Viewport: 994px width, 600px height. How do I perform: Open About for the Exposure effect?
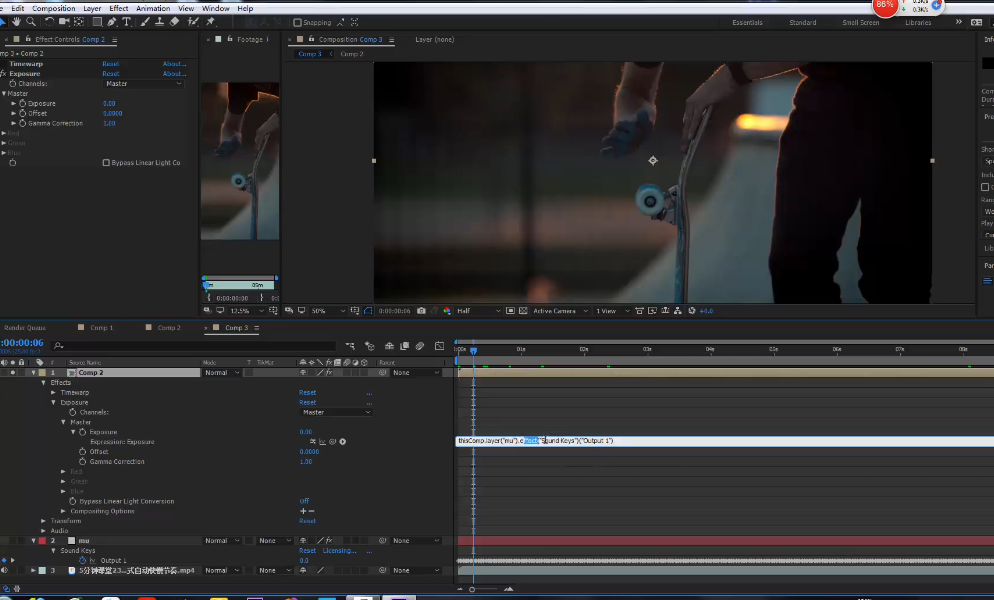[x=174, y=74]
